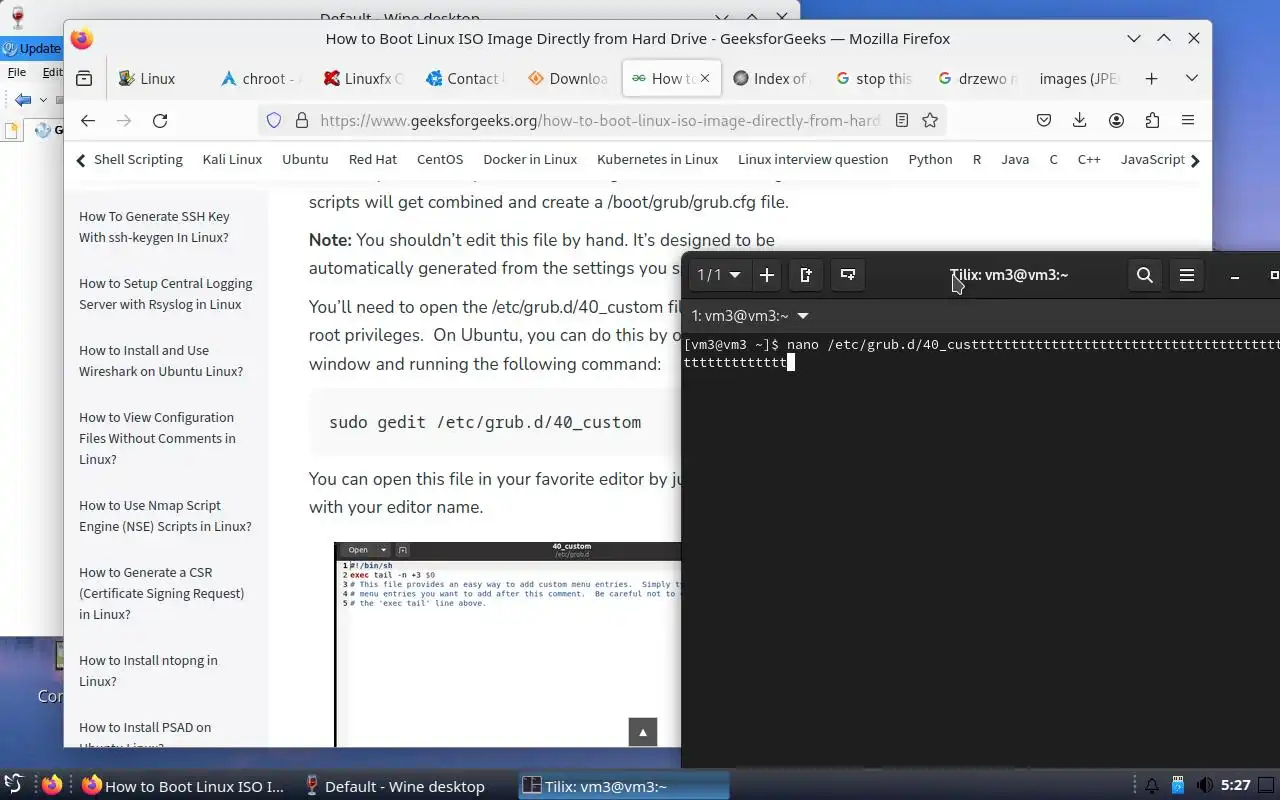The height and width of the screenshot is (800, 1280).
Task: Open a new Firefox tab
Action: pyautogui.click(x=1151, y=78)
